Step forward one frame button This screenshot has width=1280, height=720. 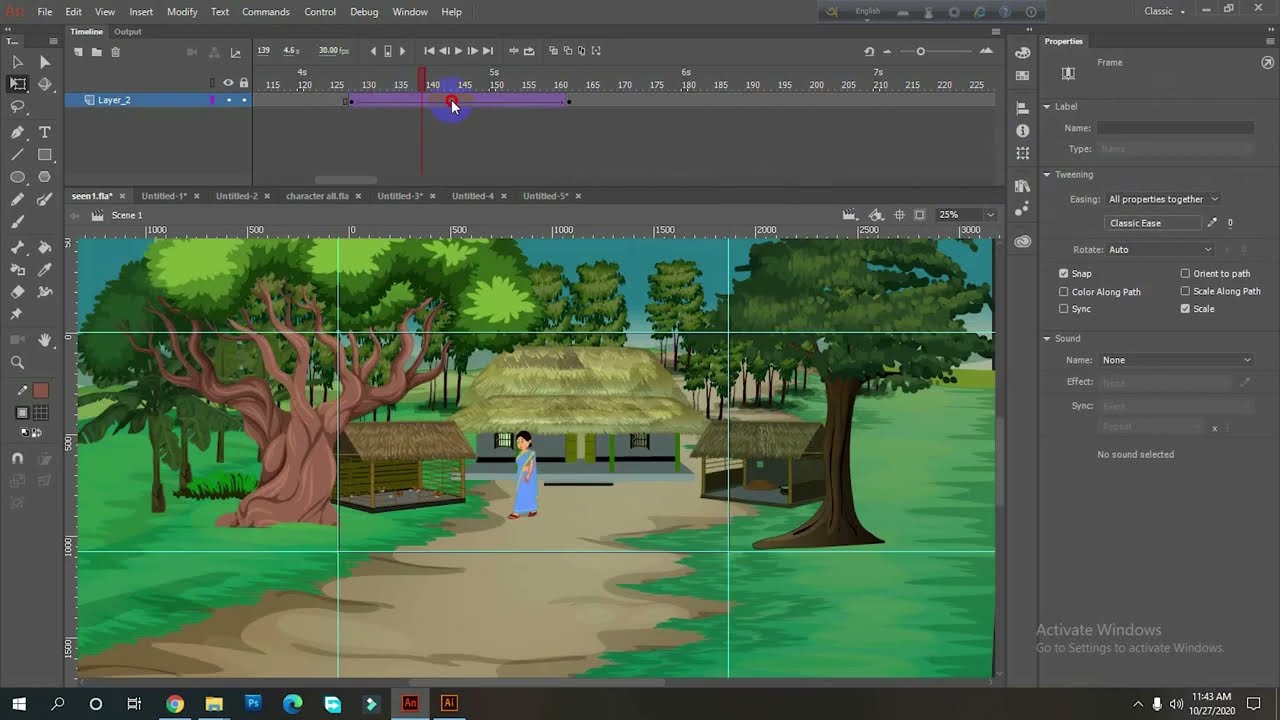[473, 51]
